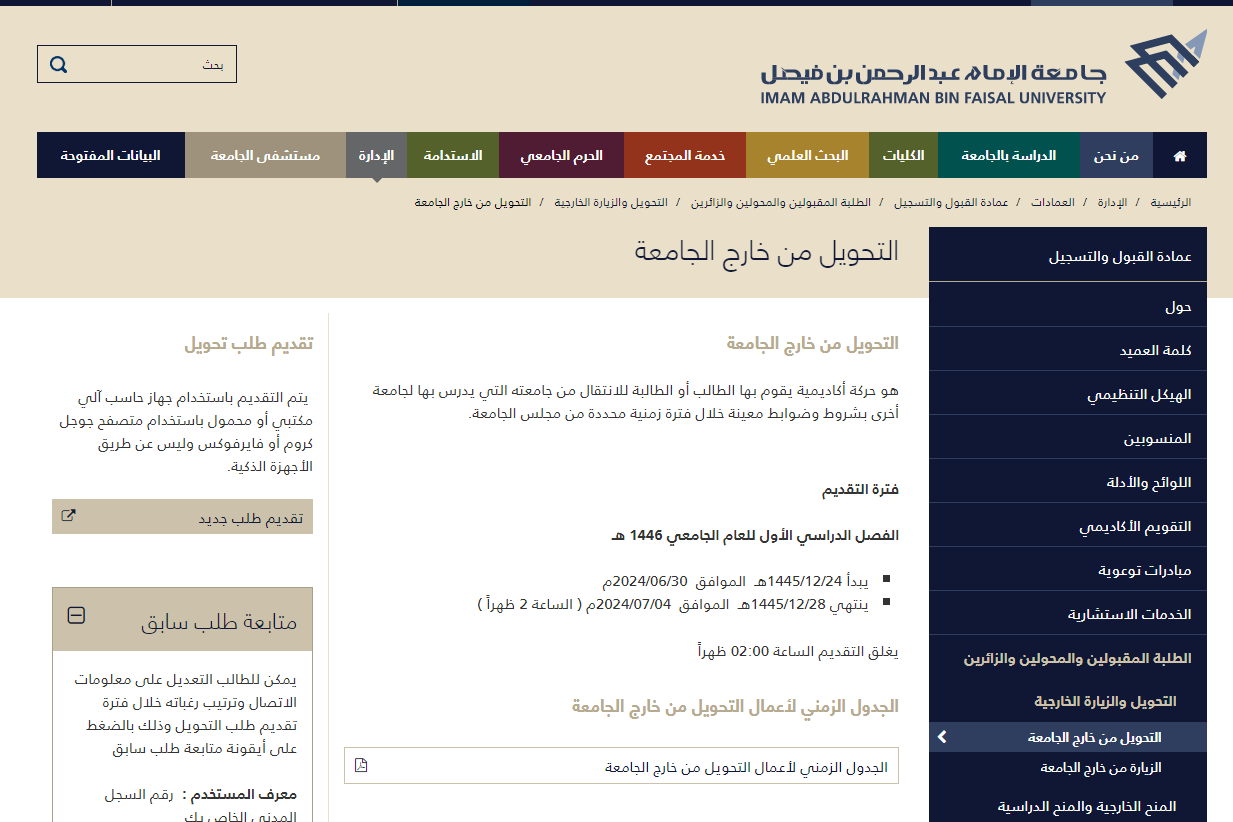This screenshot has width=1233, height=822.
Task: Click the PDF icon beside the timeline document
Action: pos(361,766)
